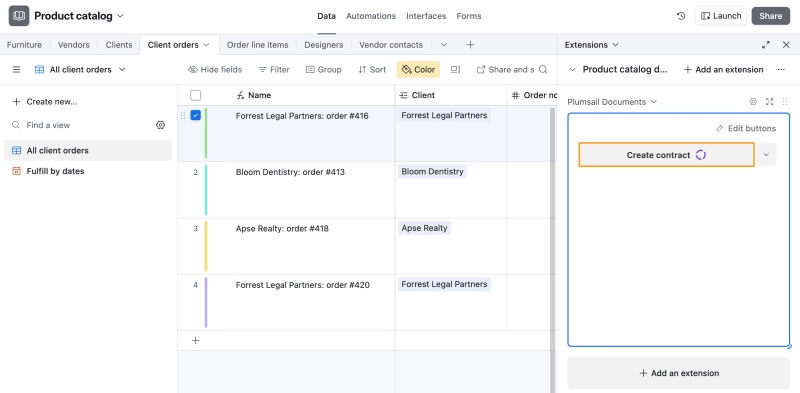Open dashboard more options ellipsis
The image size is (800, 393).
781,69
